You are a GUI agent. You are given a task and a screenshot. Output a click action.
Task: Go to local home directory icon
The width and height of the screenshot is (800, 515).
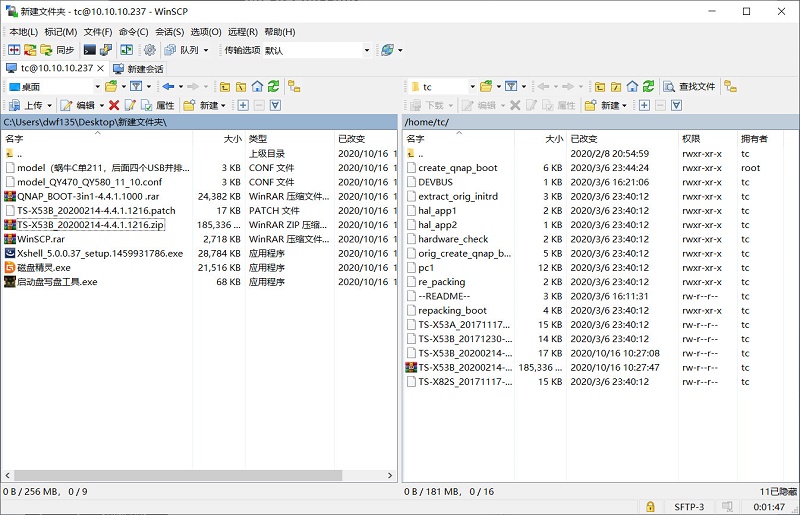coord(257,87)
